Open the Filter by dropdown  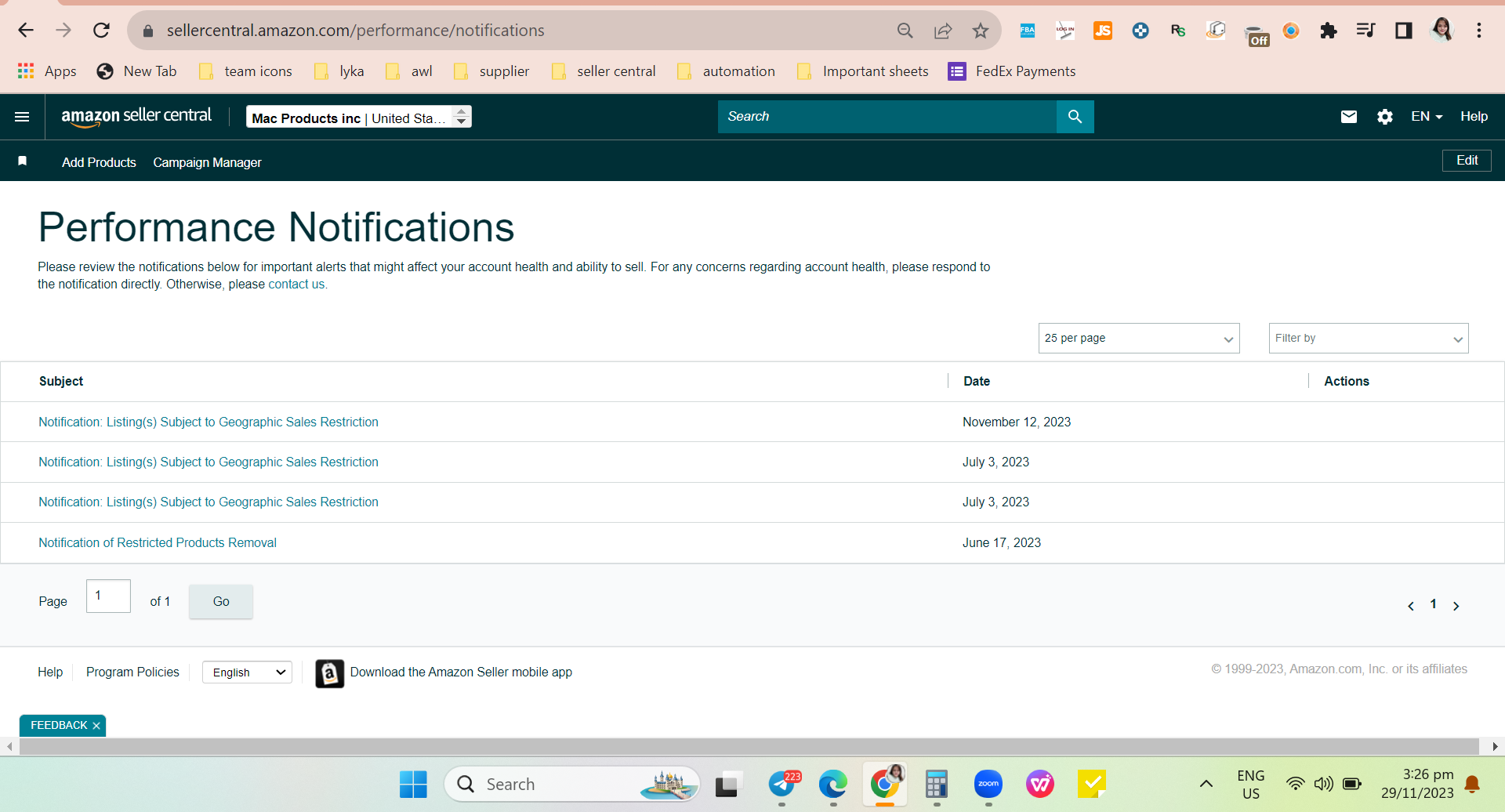click(x=1369, y=339)
